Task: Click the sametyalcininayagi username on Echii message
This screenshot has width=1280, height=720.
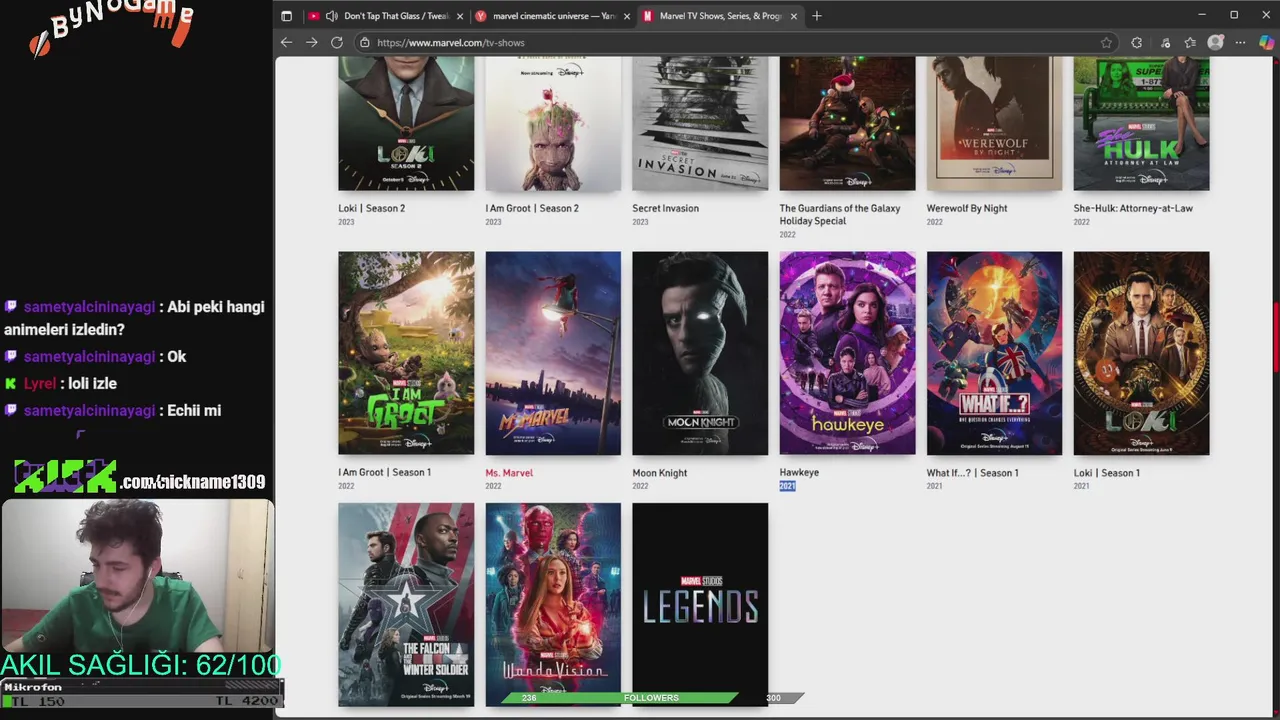Action: (89, 410)
